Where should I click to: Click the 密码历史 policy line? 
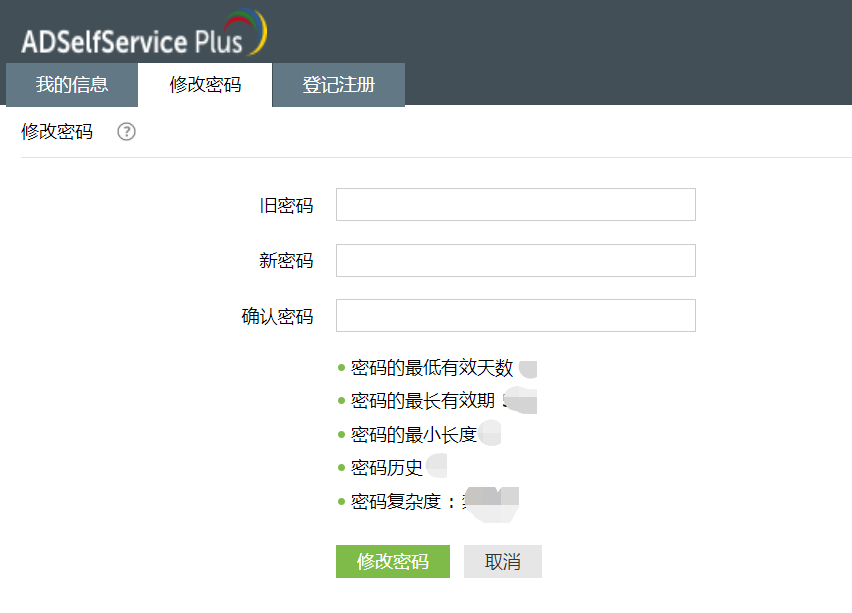(387, 467)
